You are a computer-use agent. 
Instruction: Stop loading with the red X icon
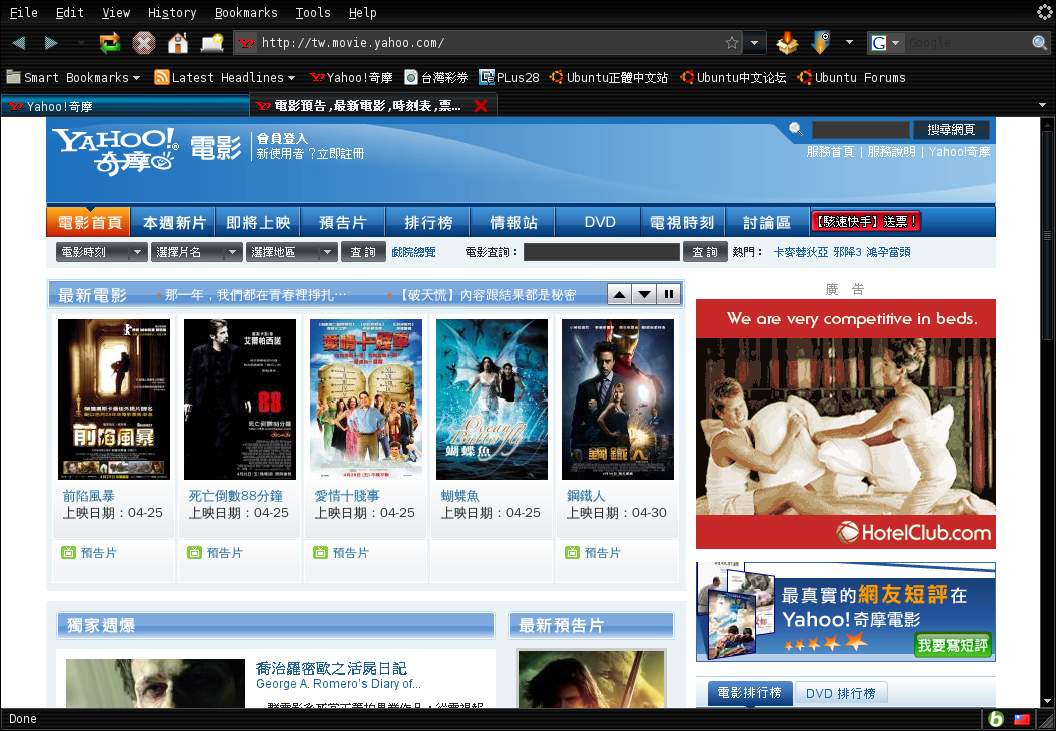(x=143, y=43)
